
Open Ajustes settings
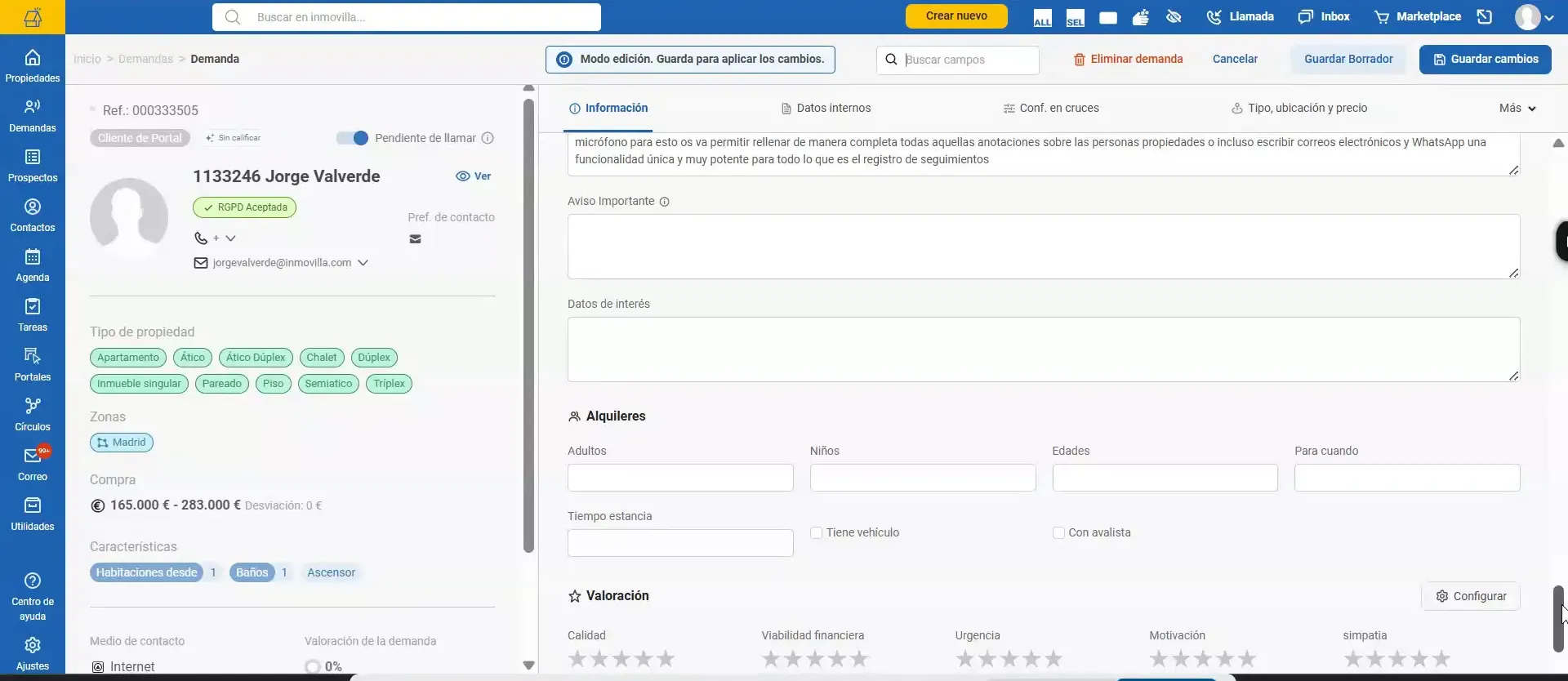pyautogui.click(x=33, y=654)
